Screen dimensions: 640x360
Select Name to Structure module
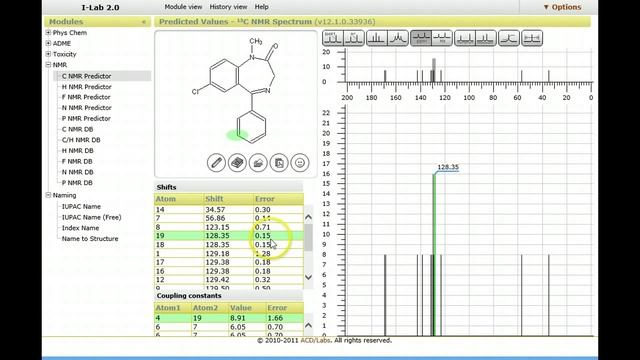coord(90,238)
